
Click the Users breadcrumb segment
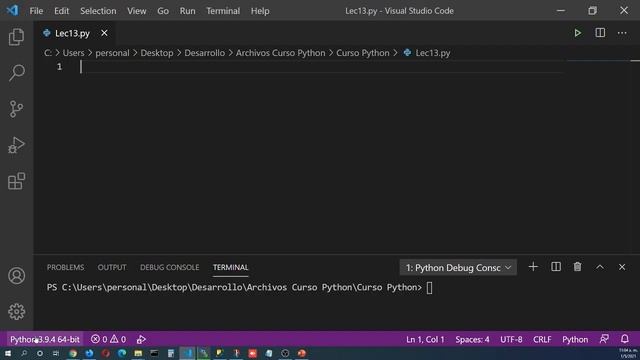[x=73, y=53]
